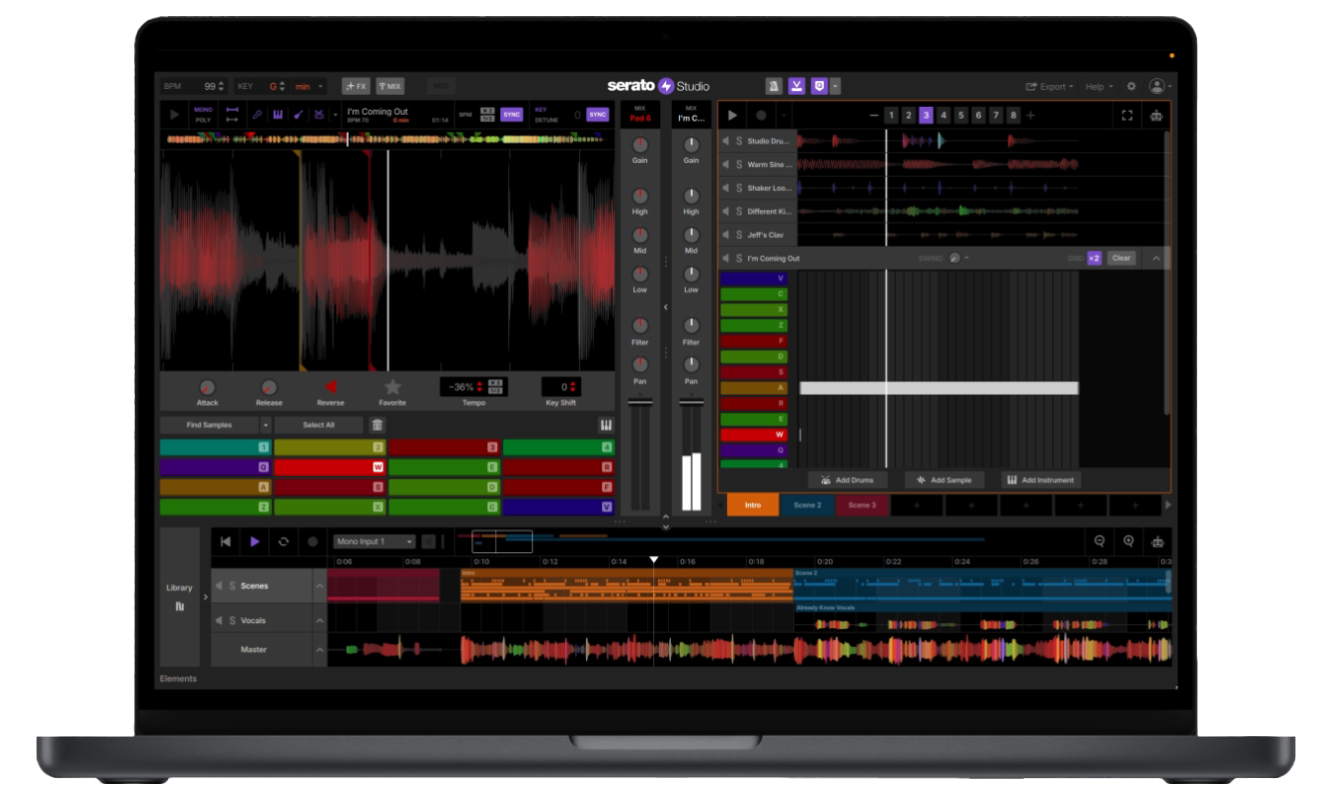Viewport: 1343px width, 801px height.
Task: Solo the Warm Sine track
Action: click(x=739, y=164)
